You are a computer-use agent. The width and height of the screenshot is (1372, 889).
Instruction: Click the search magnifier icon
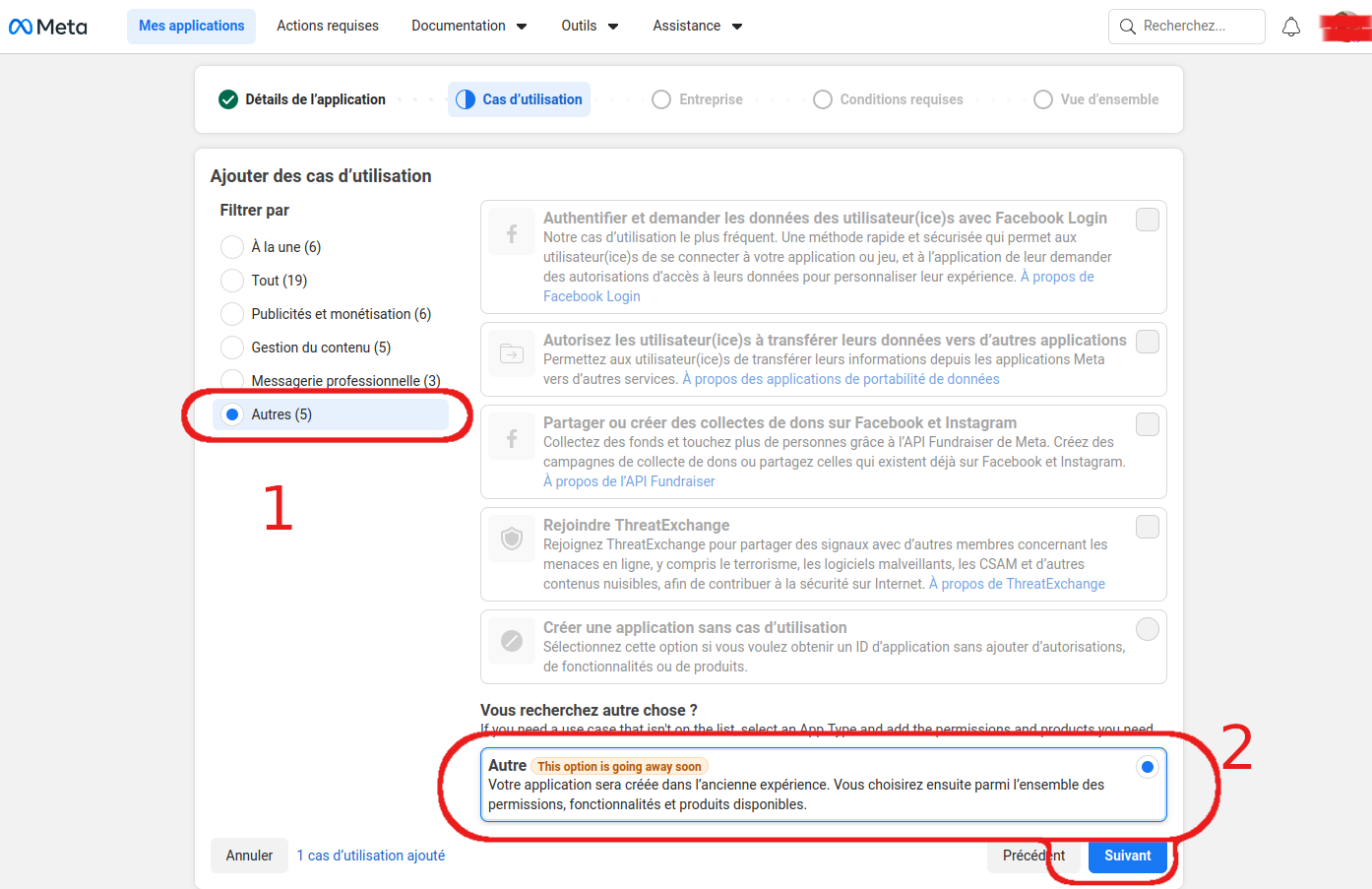coord(1128,27)
